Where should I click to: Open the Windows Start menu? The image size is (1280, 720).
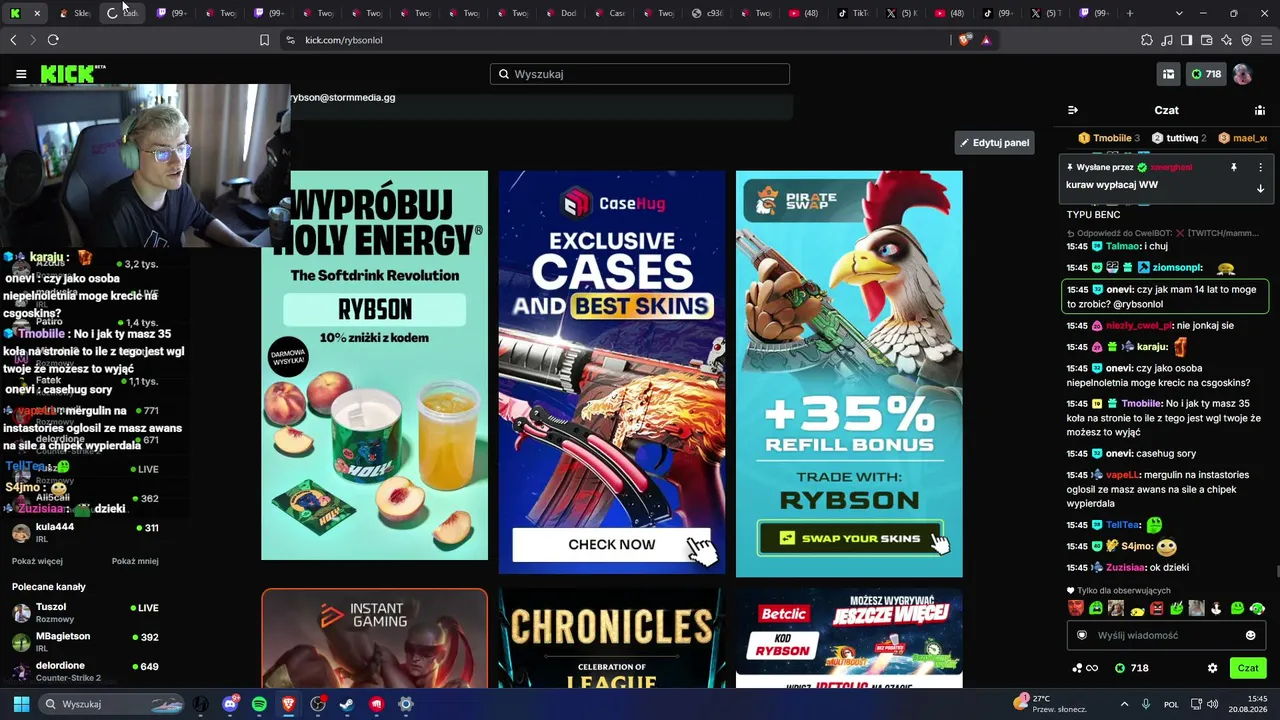[x=21, y=704]
